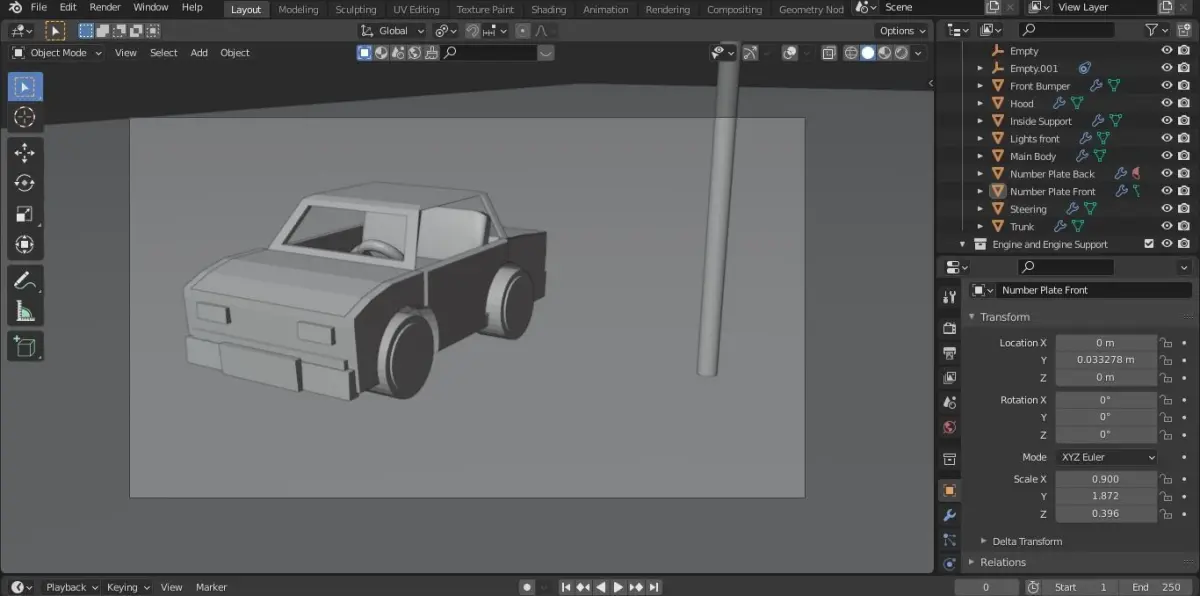Toggle viewport overlays

(789, 53)
